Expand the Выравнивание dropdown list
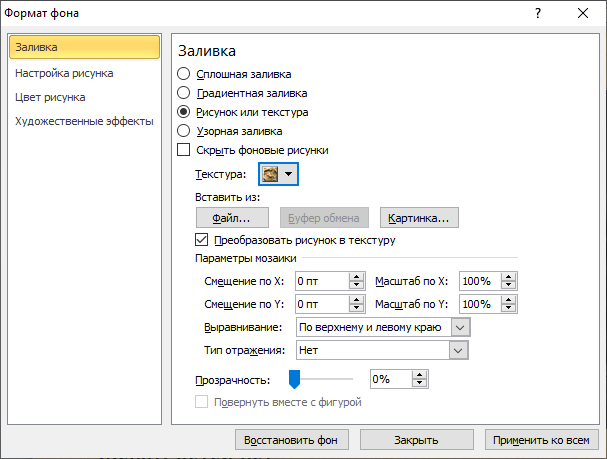 460,327
